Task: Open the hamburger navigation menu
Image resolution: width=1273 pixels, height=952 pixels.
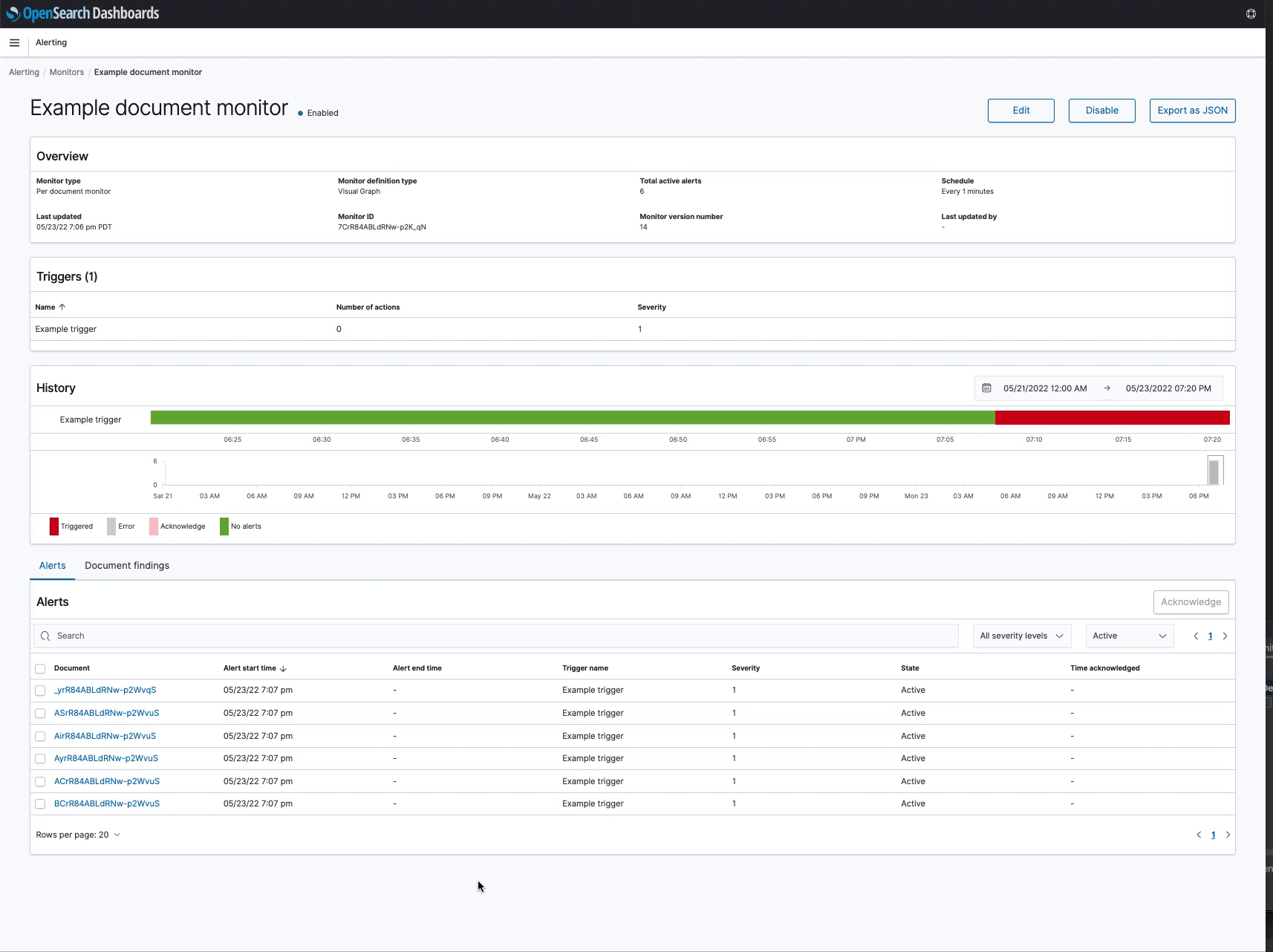Action: tap(14, 43)
